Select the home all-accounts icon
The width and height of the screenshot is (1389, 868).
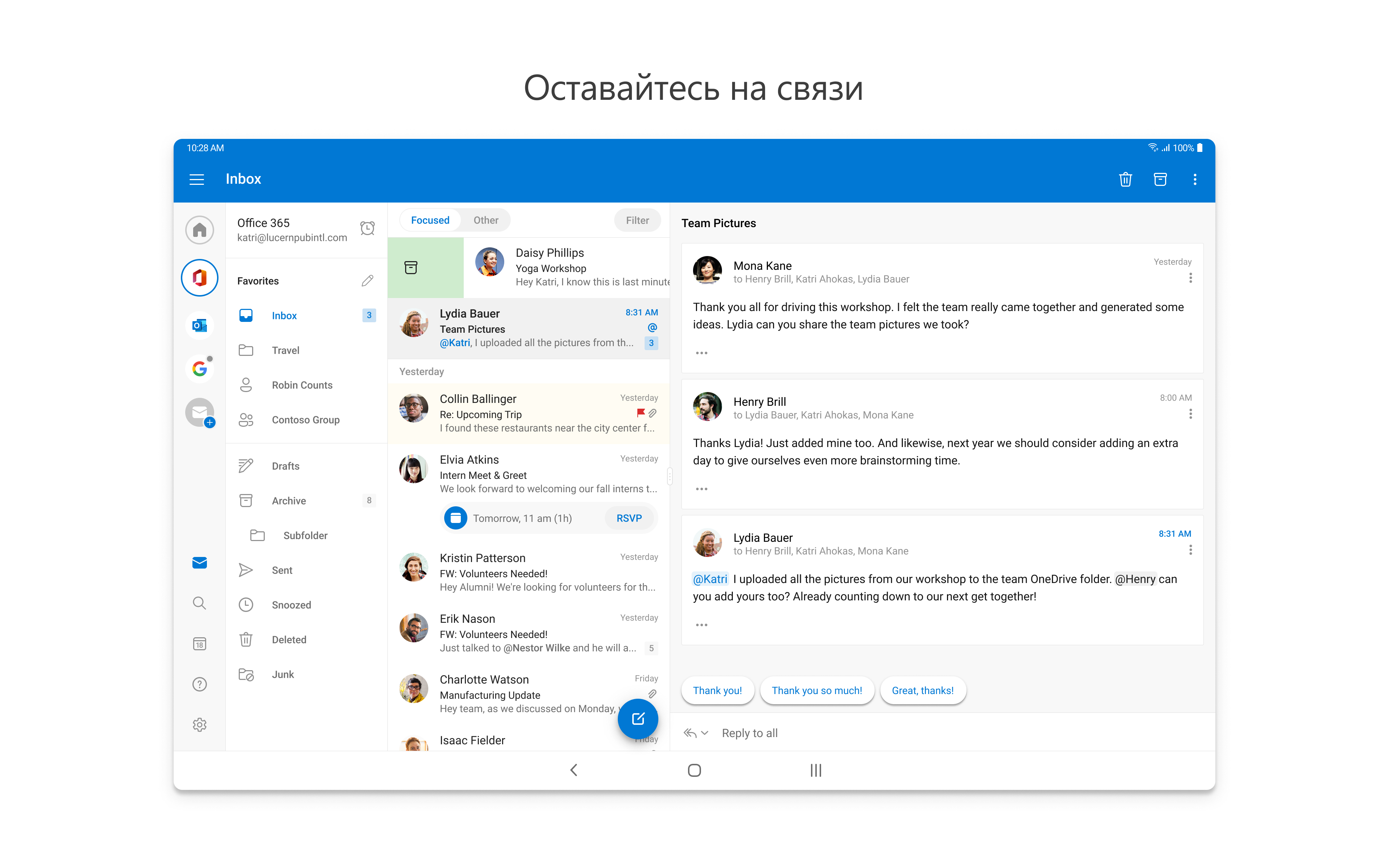tap(199, 230)
